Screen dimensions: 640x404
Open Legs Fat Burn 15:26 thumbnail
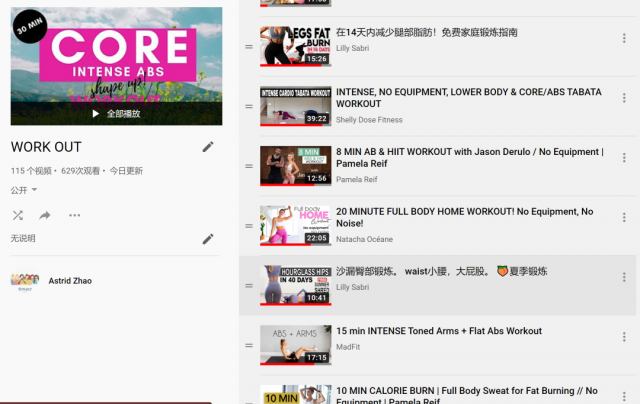(x=296, y=46)
